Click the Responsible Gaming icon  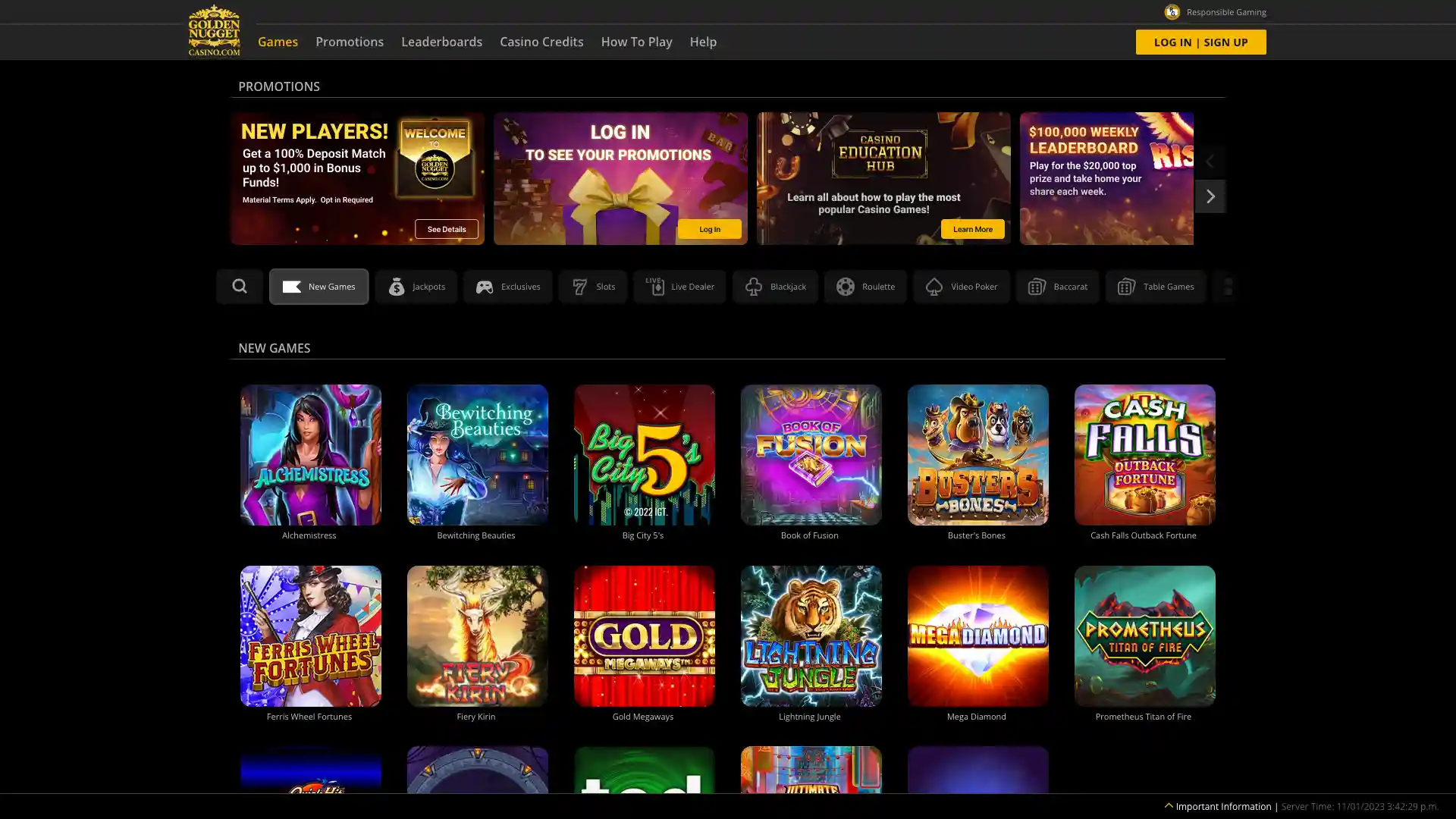[x=1172, y=11]
